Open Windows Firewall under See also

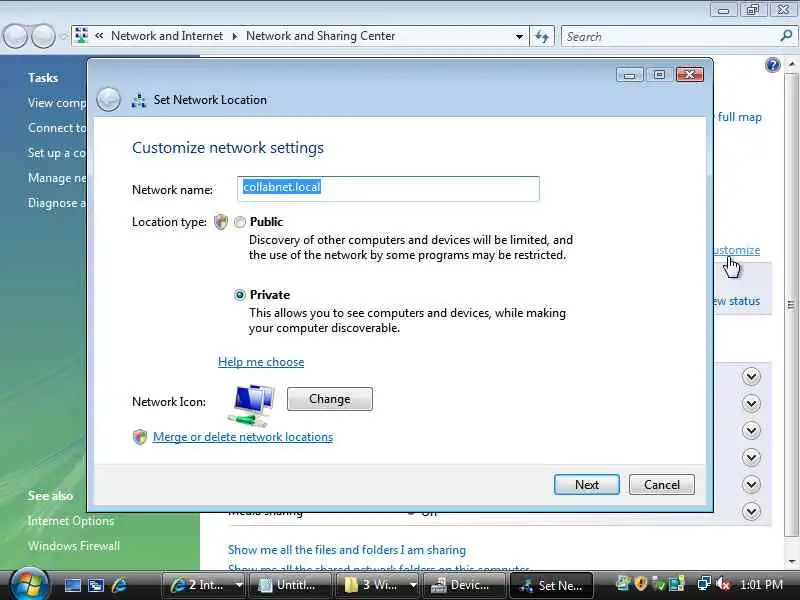[x=74, y=546]
